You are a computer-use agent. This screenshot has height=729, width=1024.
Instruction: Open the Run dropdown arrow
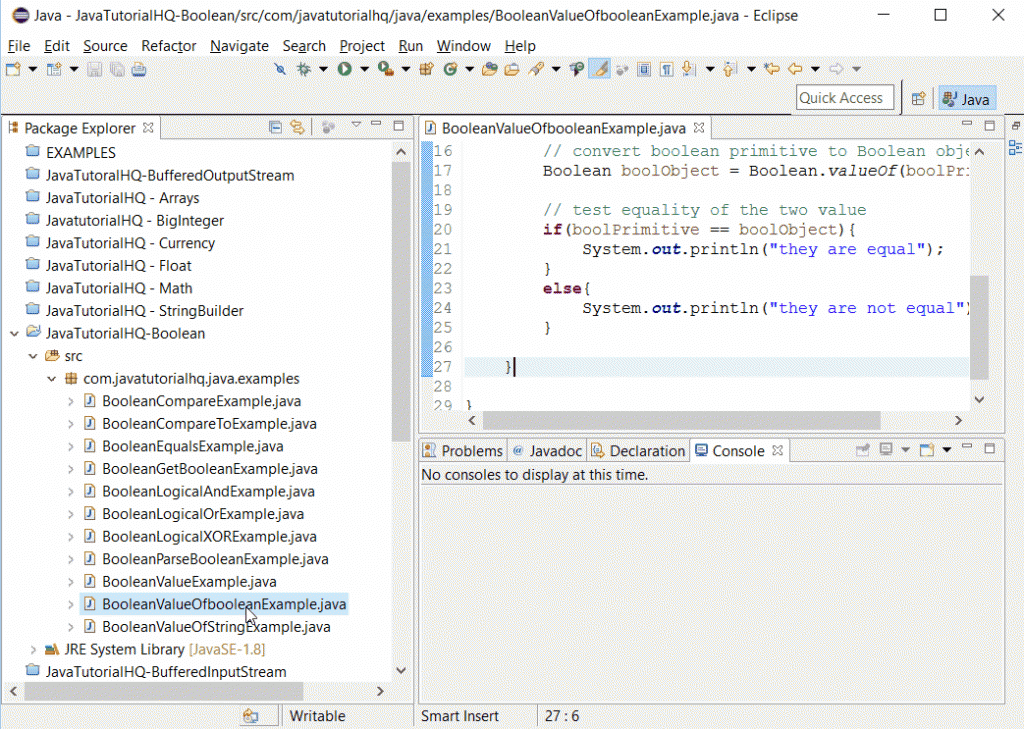[x=363, y=71]
